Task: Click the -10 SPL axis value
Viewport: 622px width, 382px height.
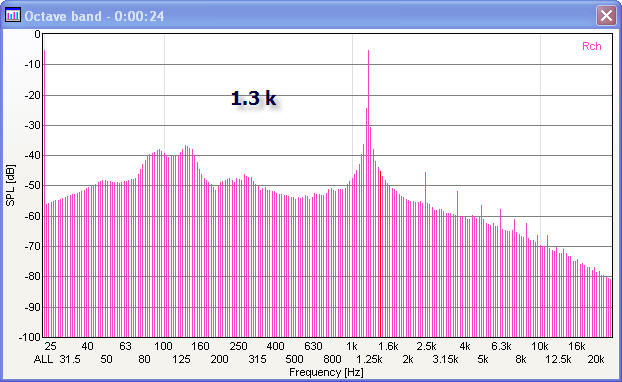Action: (33, 64)
